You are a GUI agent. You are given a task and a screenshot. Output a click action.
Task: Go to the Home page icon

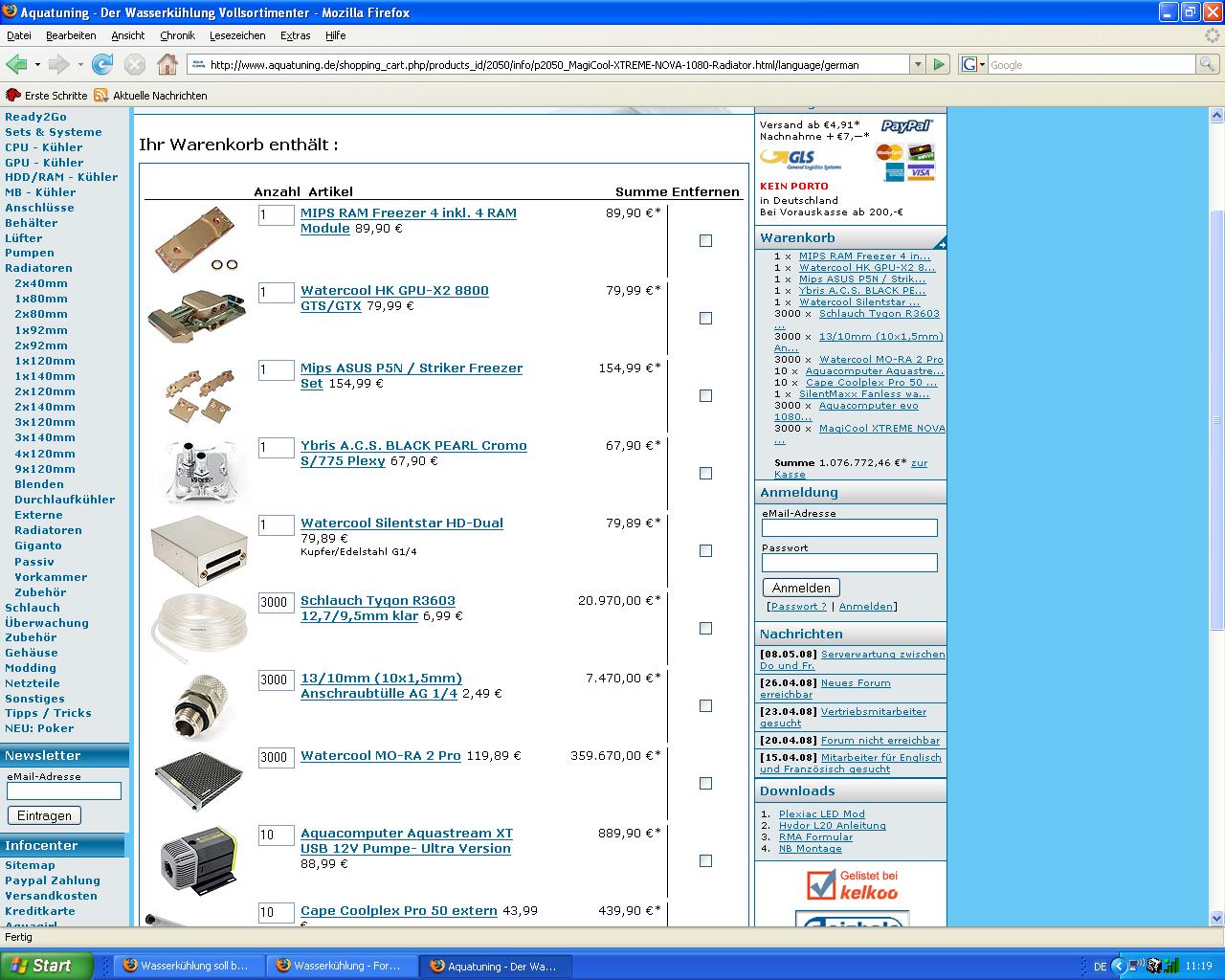(167, 64)
